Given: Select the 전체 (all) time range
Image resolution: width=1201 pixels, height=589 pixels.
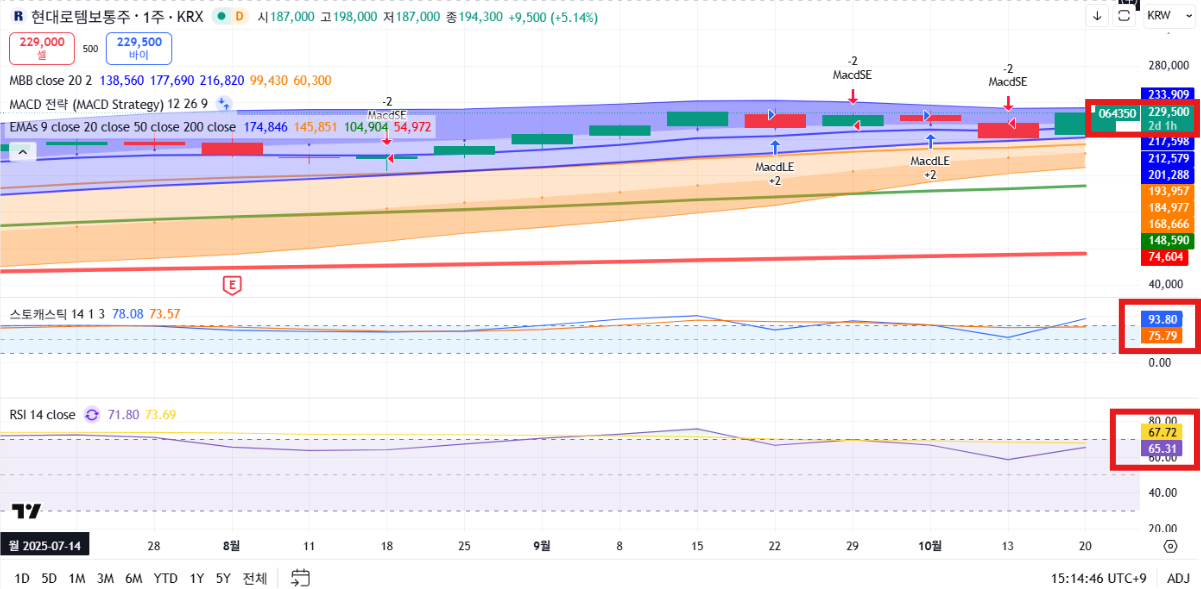Looking at the screenshot, I should coord(255,577).
